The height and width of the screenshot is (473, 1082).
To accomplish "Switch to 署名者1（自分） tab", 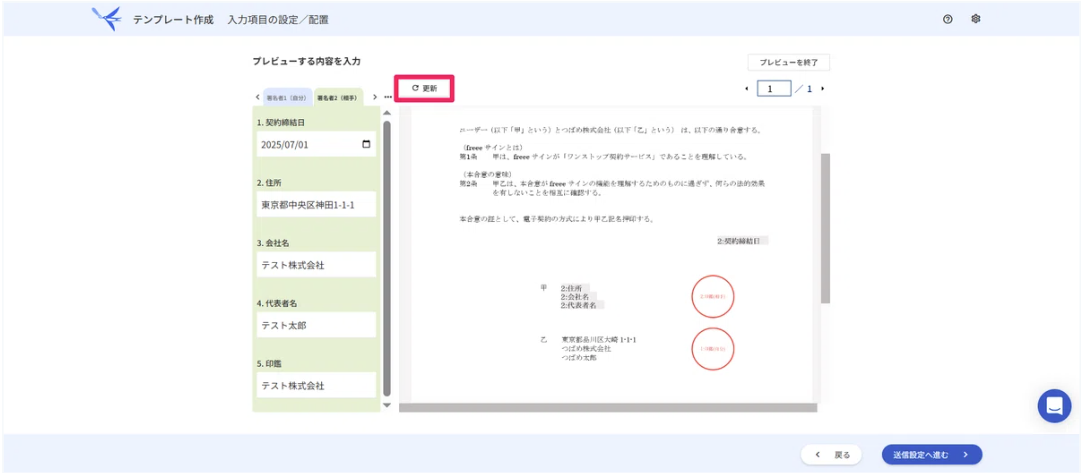I will point(287,97).
